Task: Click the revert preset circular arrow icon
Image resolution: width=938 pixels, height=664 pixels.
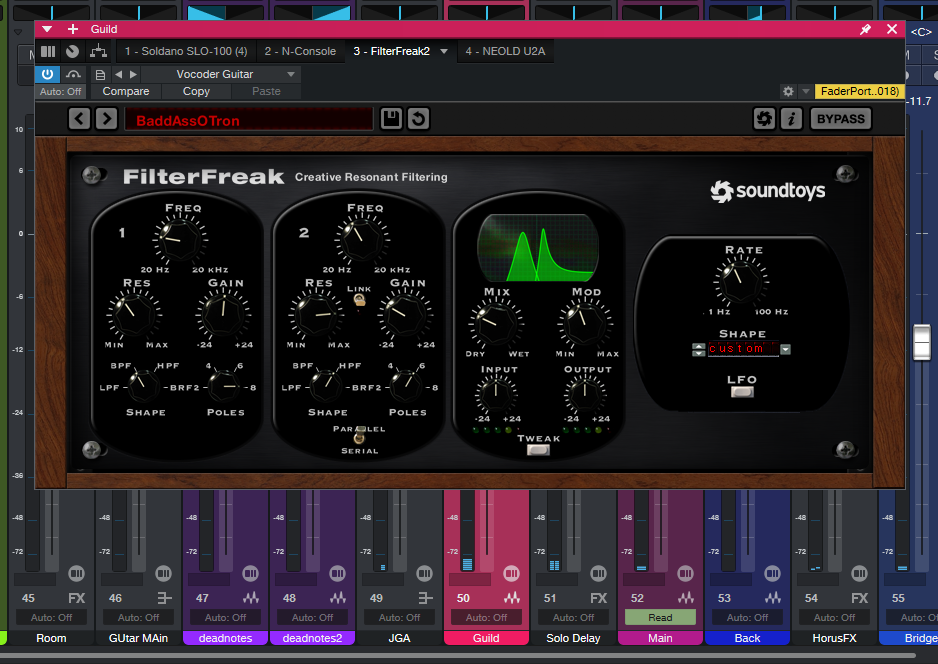Action: 418,118
